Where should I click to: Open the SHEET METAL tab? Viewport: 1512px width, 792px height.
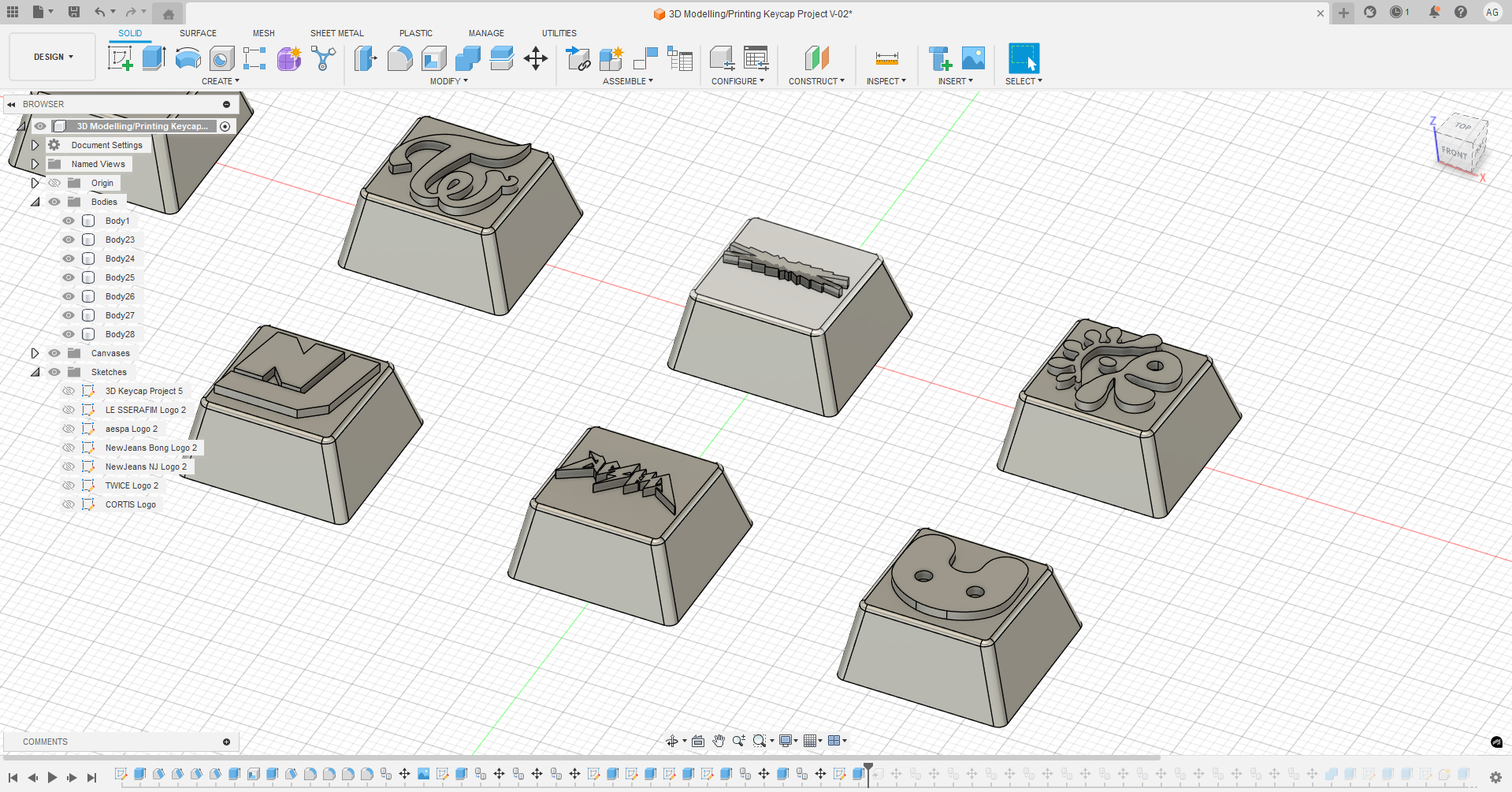tap(336, 33)
